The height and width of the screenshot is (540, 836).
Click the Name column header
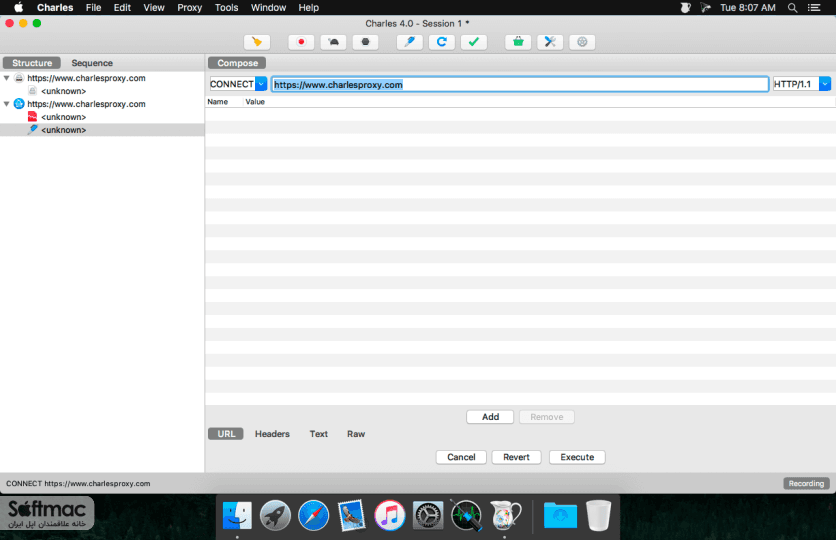(x=218, y=102)
